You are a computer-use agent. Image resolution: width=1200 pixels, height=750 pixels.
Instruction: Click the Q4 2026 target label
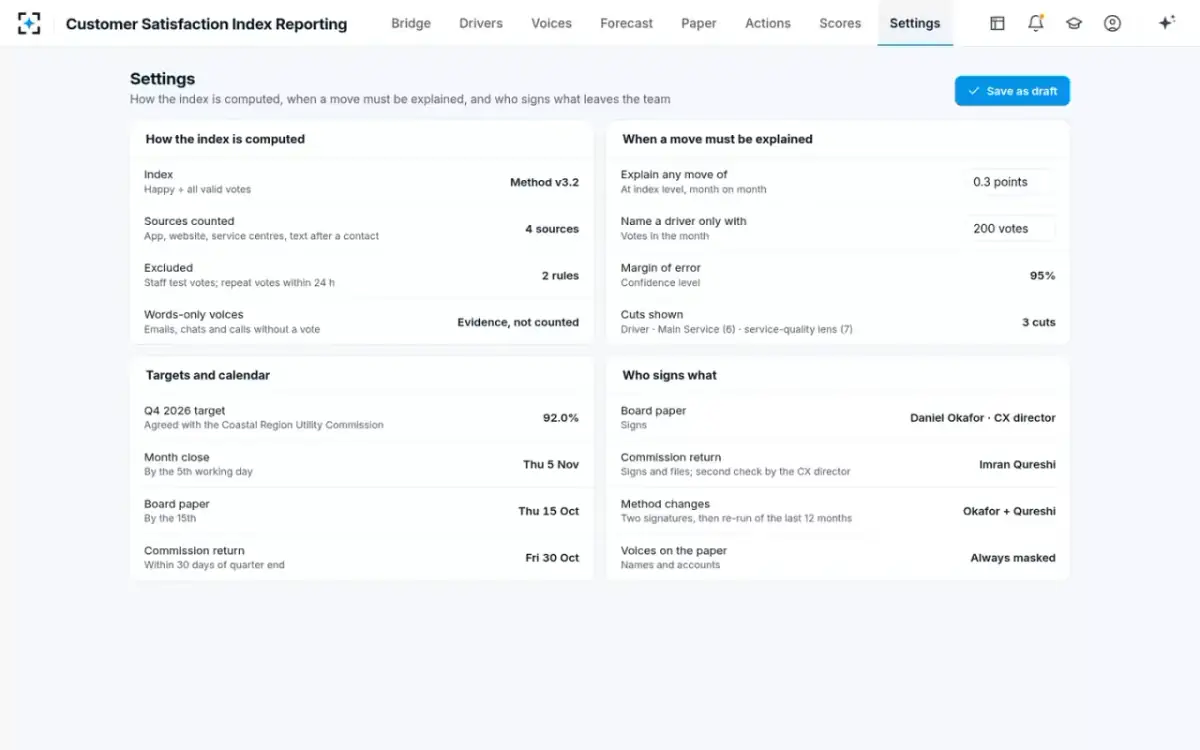click(x=185, y=410)
